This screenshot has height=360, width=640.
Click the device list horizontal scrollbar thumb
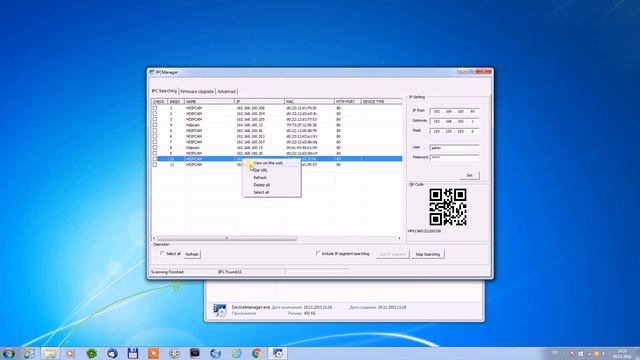(x=227, y=238)
